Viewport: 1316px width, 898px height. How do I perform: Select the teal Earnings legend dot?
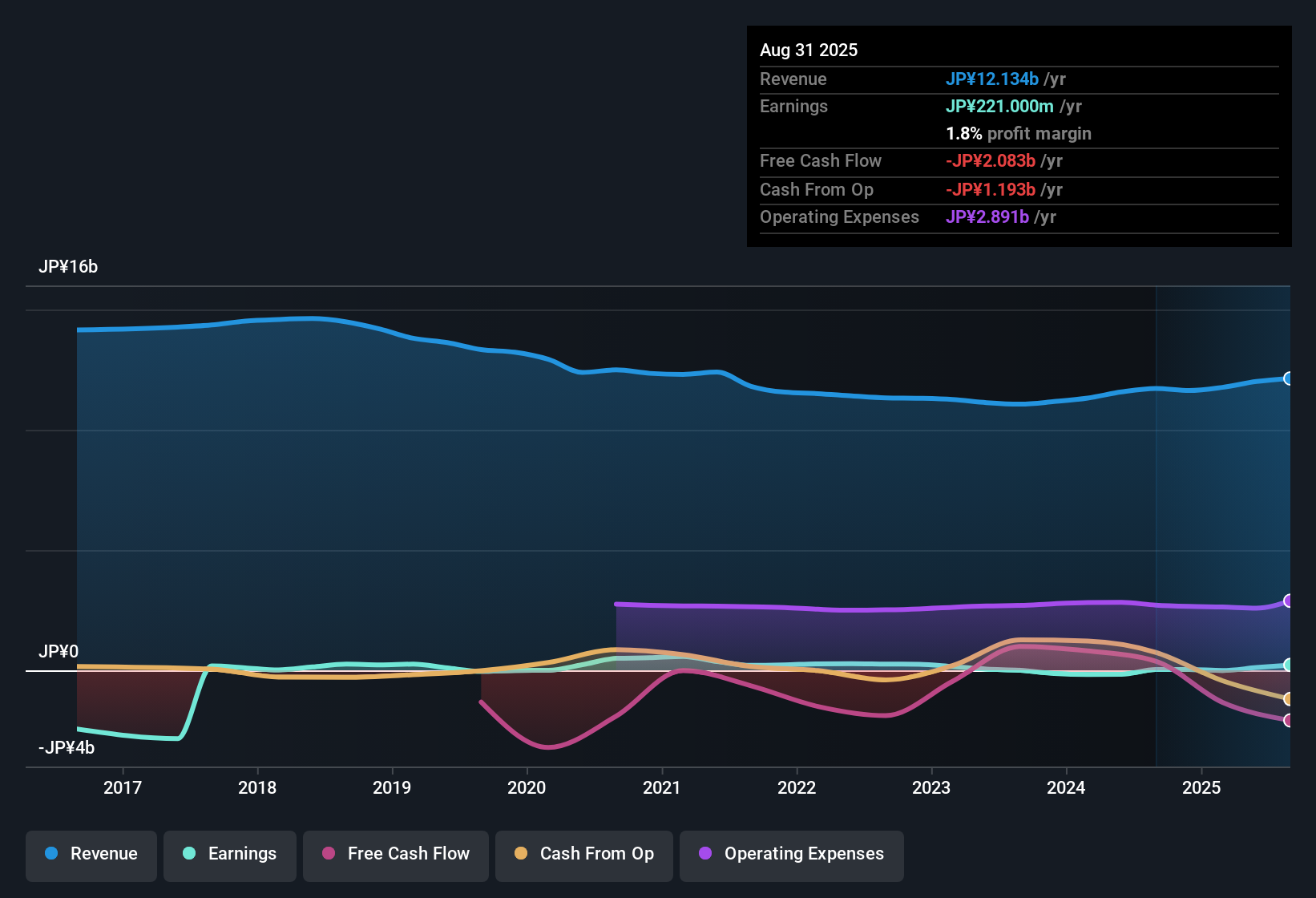click(189, 854)
